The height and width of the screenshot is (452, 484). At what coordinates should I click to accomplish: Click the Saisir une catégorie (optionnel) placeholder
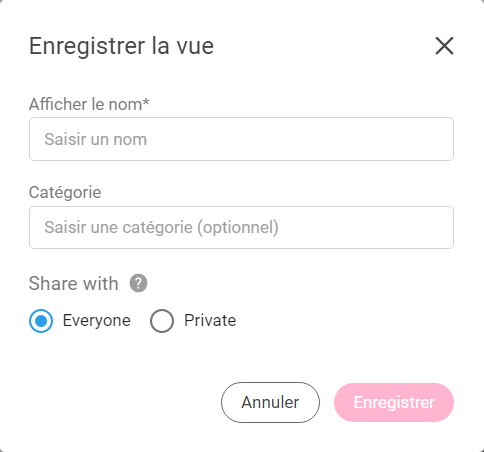pyautogui.click(x=161, y=228)
